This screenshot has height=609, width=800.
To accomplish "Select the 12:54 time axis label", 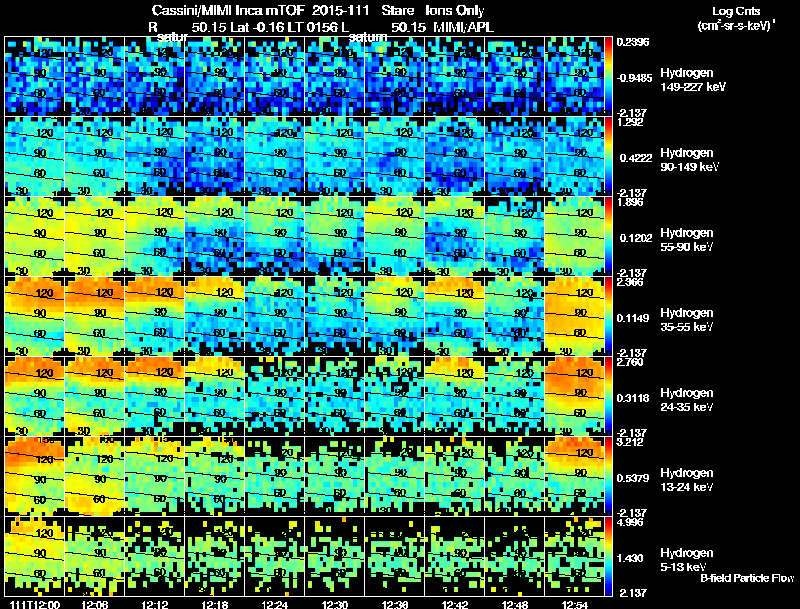I will click(x=575, y=604).
